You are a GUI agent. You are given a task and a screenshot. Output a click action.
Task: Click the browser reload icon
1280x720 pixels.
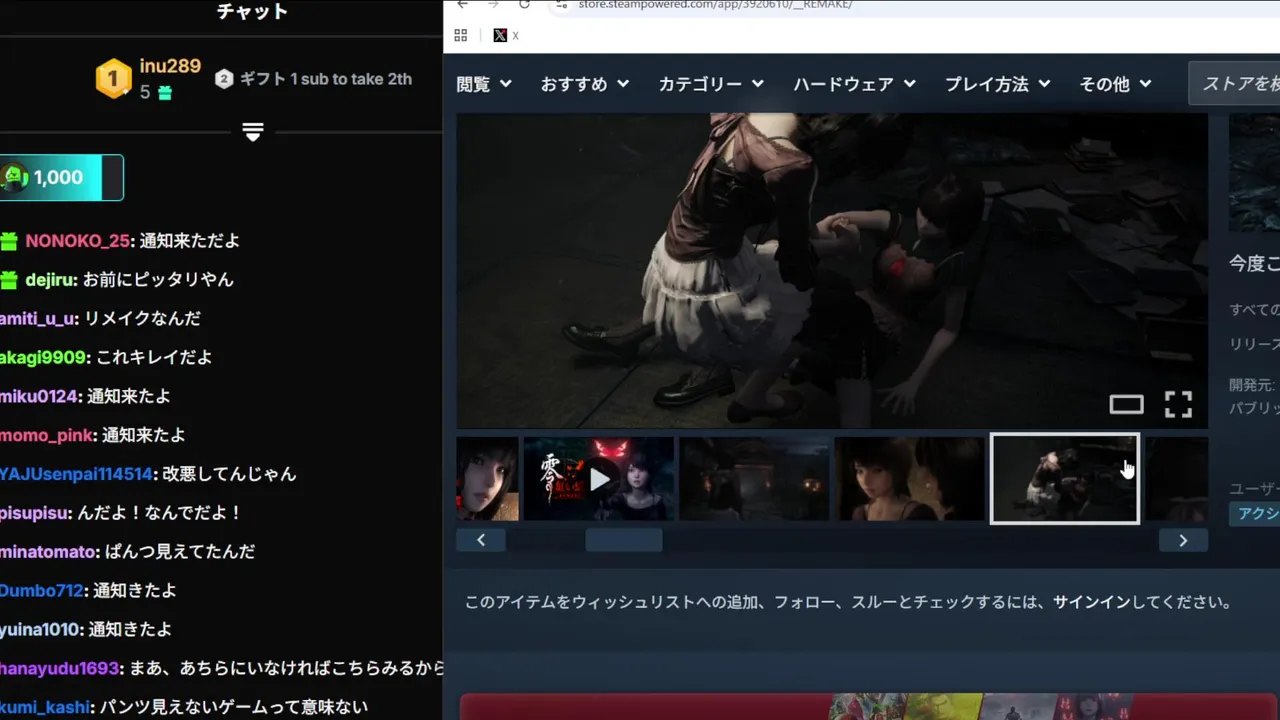coord(524,4)
